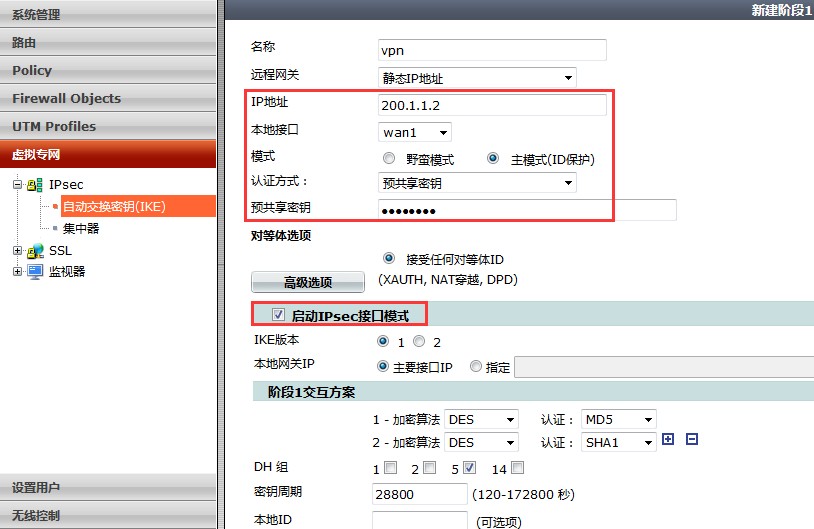
Task: Uncheck DH group 5 checkbox
Action: point(470,468)
